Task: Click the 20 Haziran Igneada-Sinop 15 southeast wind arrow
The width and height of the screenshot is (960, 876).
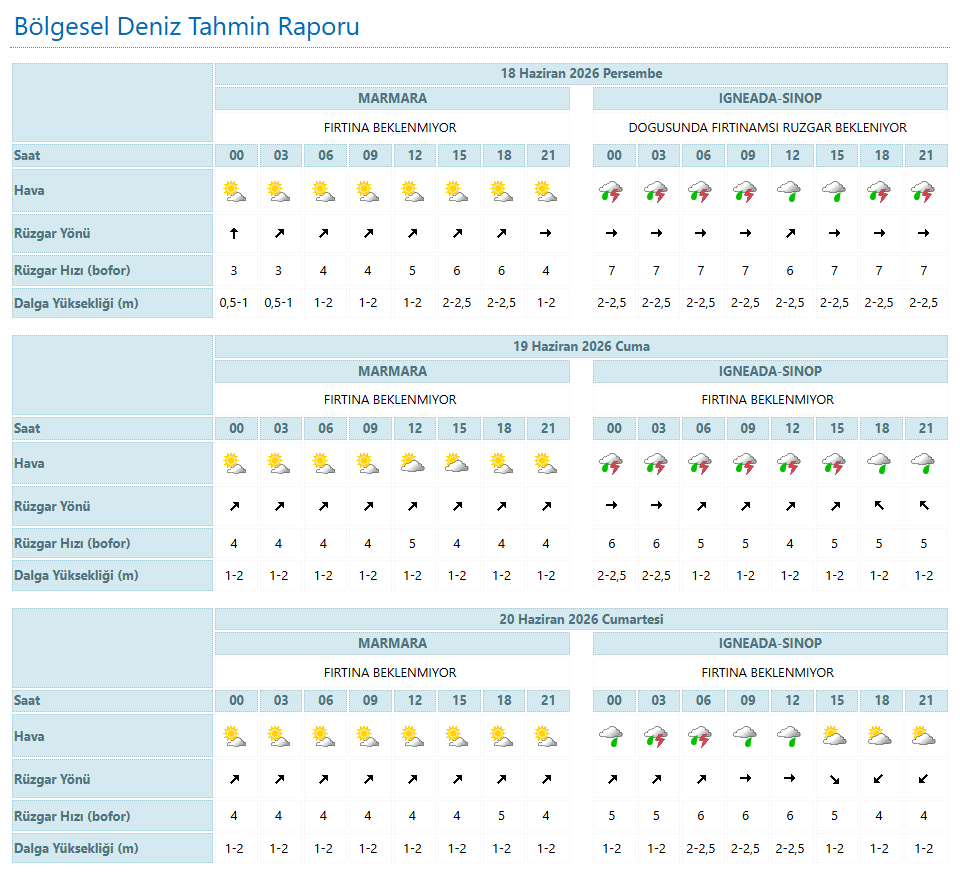Action: (x=834, y=779)
